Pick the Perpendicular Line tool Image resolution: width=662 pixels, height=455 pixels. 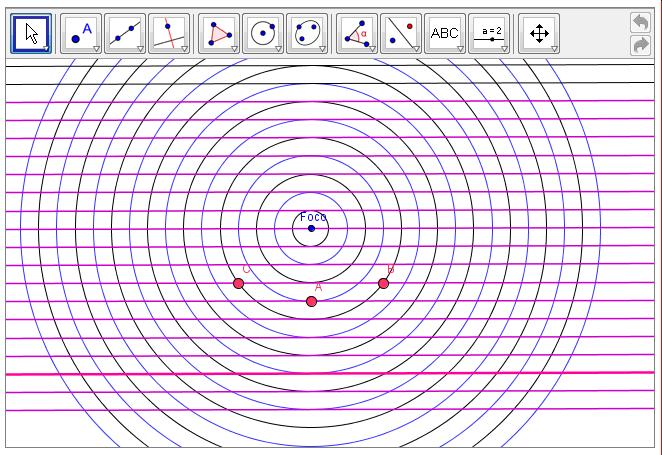coord(169,33)
